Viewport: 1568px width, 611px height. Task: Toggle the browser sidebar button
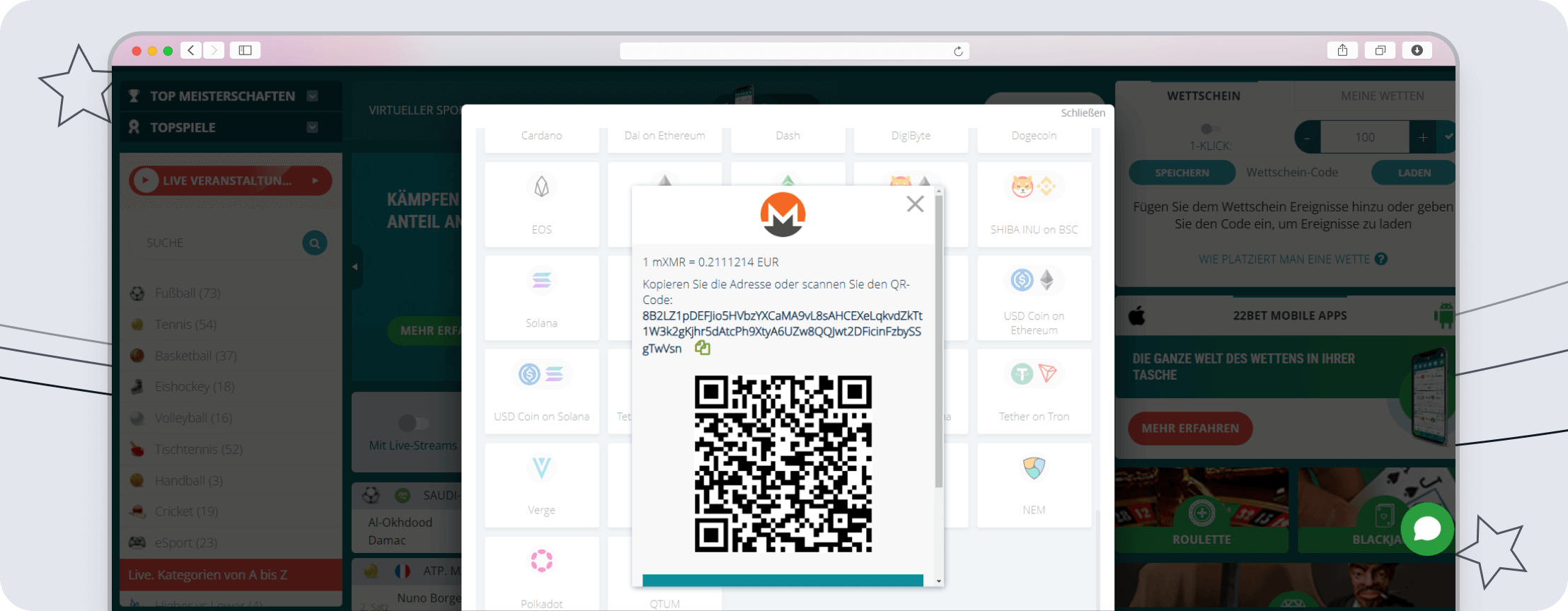click(245, 50)
